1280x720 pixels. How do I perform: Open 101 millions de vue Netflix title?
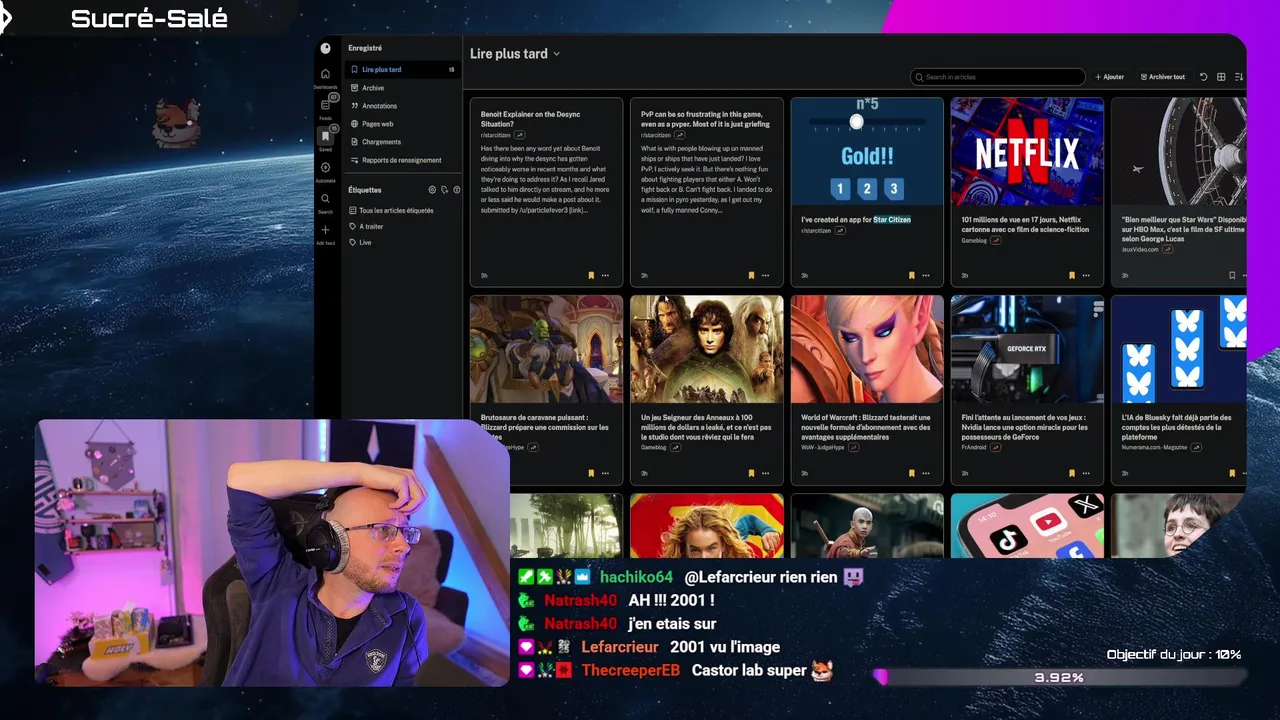[1026, 224]
